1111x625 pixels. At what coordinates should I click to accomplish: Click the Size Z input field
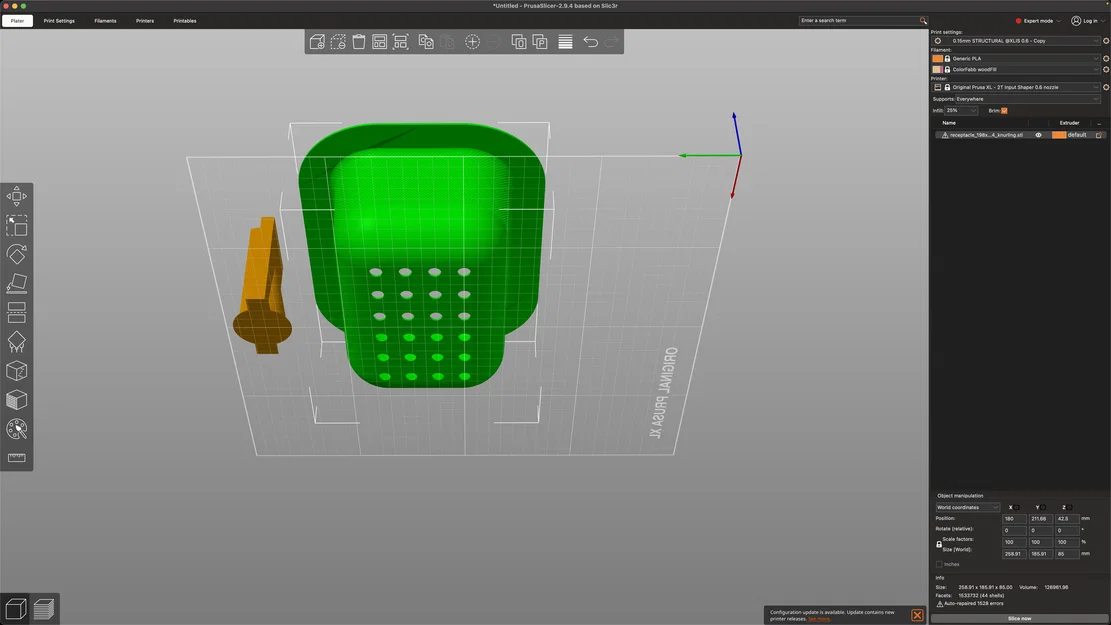click(x=1066, y=554)
